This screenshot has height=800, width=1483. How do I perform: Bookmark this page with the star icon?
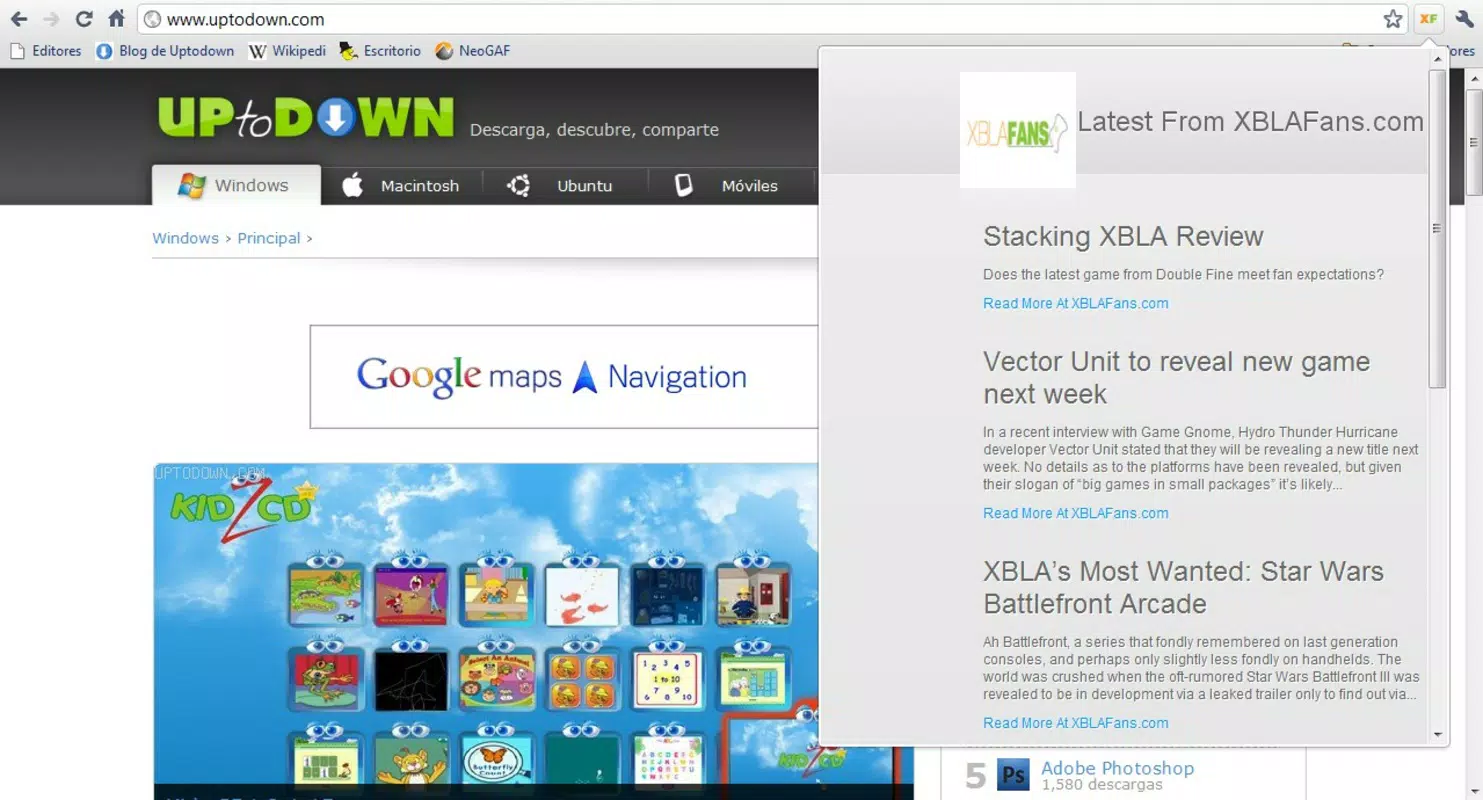click(x=1393, y=19)
